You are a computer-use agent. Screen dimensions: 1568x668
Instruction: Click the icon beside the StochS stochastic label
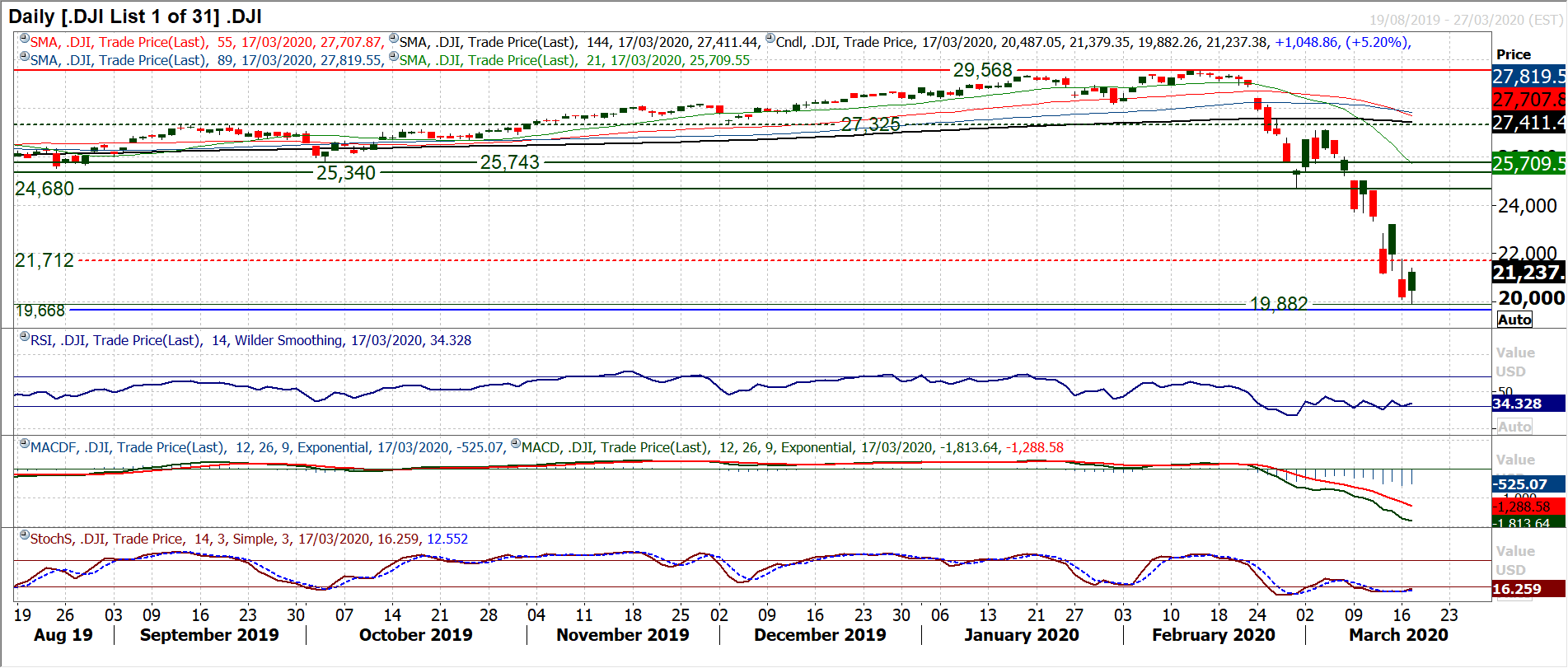(x=24, y=535)
